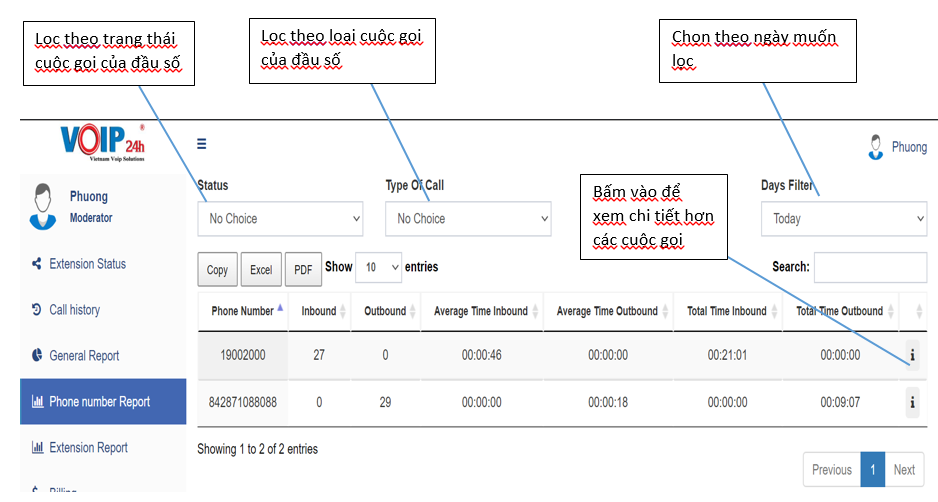The image size is (938, 502).
Task: Go to the Previous page
Action: point(832,470)
